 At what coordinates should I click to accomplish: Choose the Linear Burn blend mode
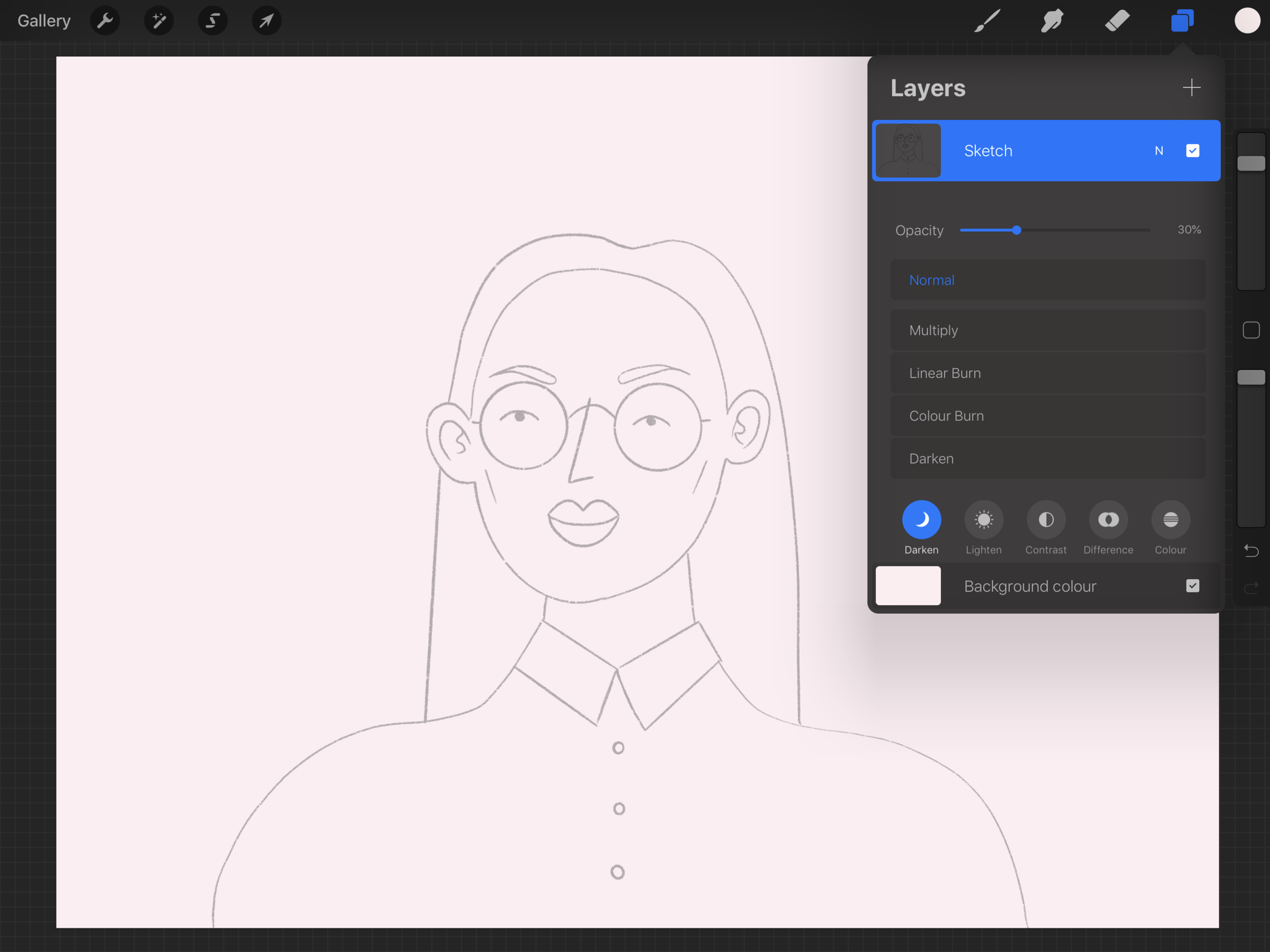click(1047, 373)
